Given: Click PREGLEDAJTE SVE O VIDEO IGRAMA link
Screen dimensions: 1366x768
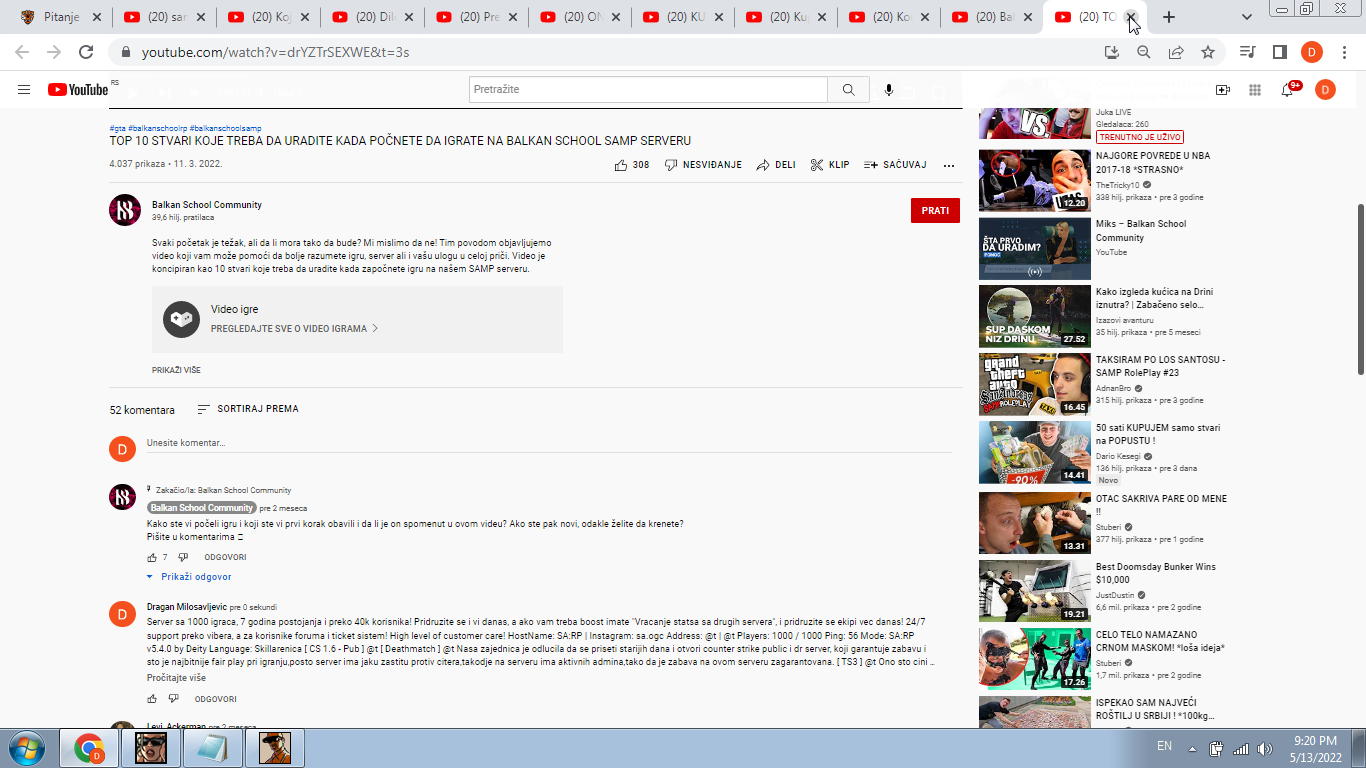Looking at the screenshot, I should pos(294,328).
